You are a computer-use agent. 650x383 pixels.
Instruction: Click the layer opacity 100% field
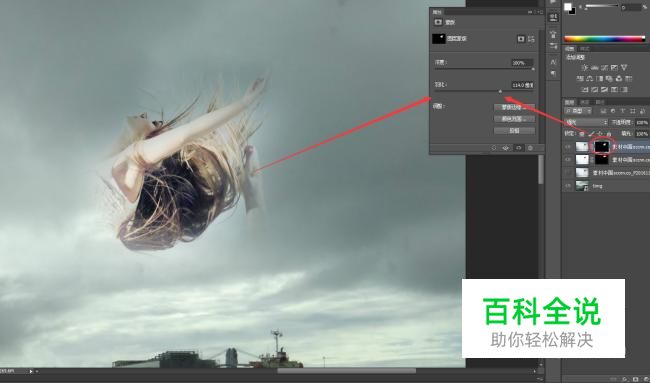click(x=642, y=123)
